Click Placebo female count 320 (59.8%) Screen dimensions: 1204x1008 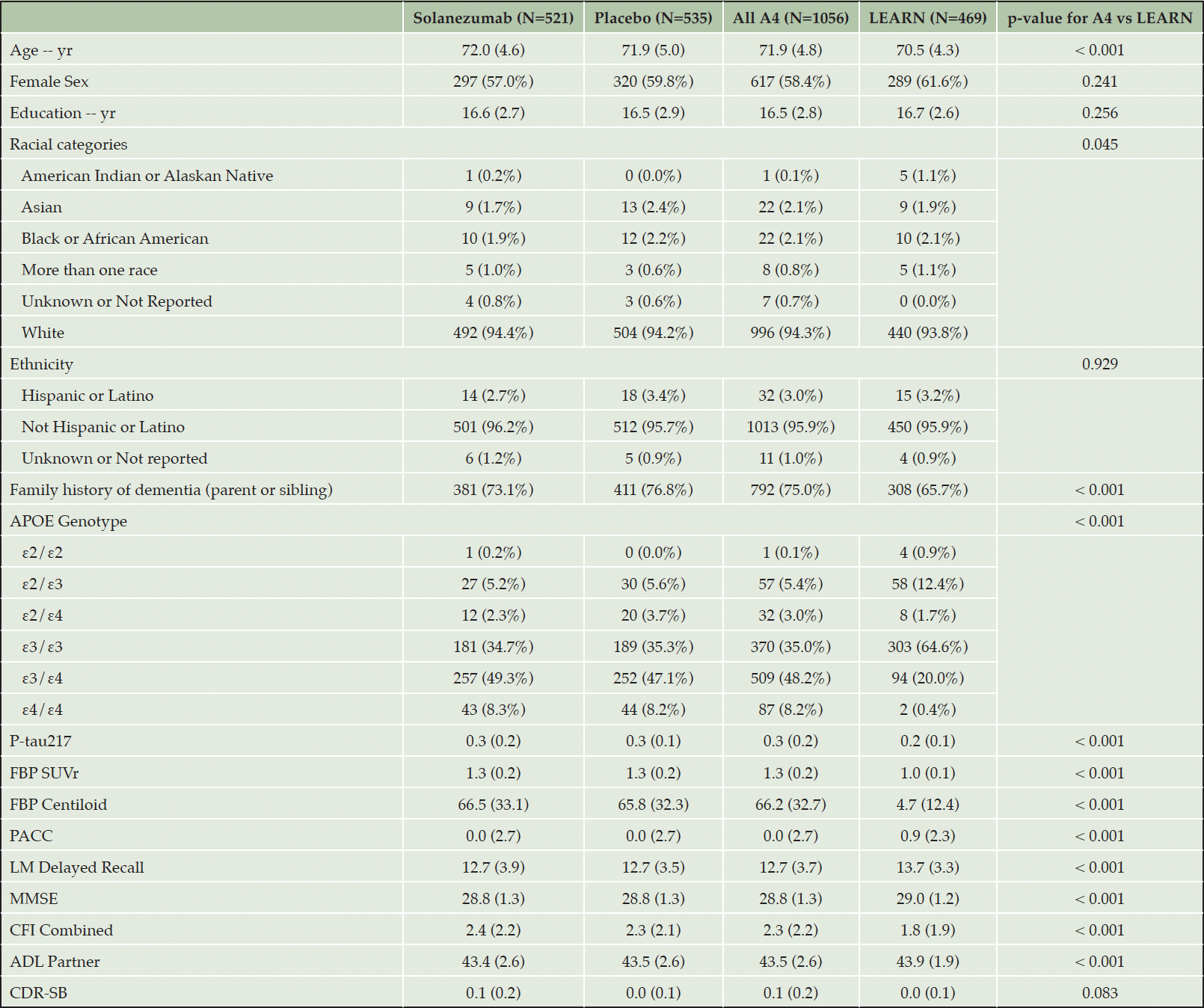[654, 82]
